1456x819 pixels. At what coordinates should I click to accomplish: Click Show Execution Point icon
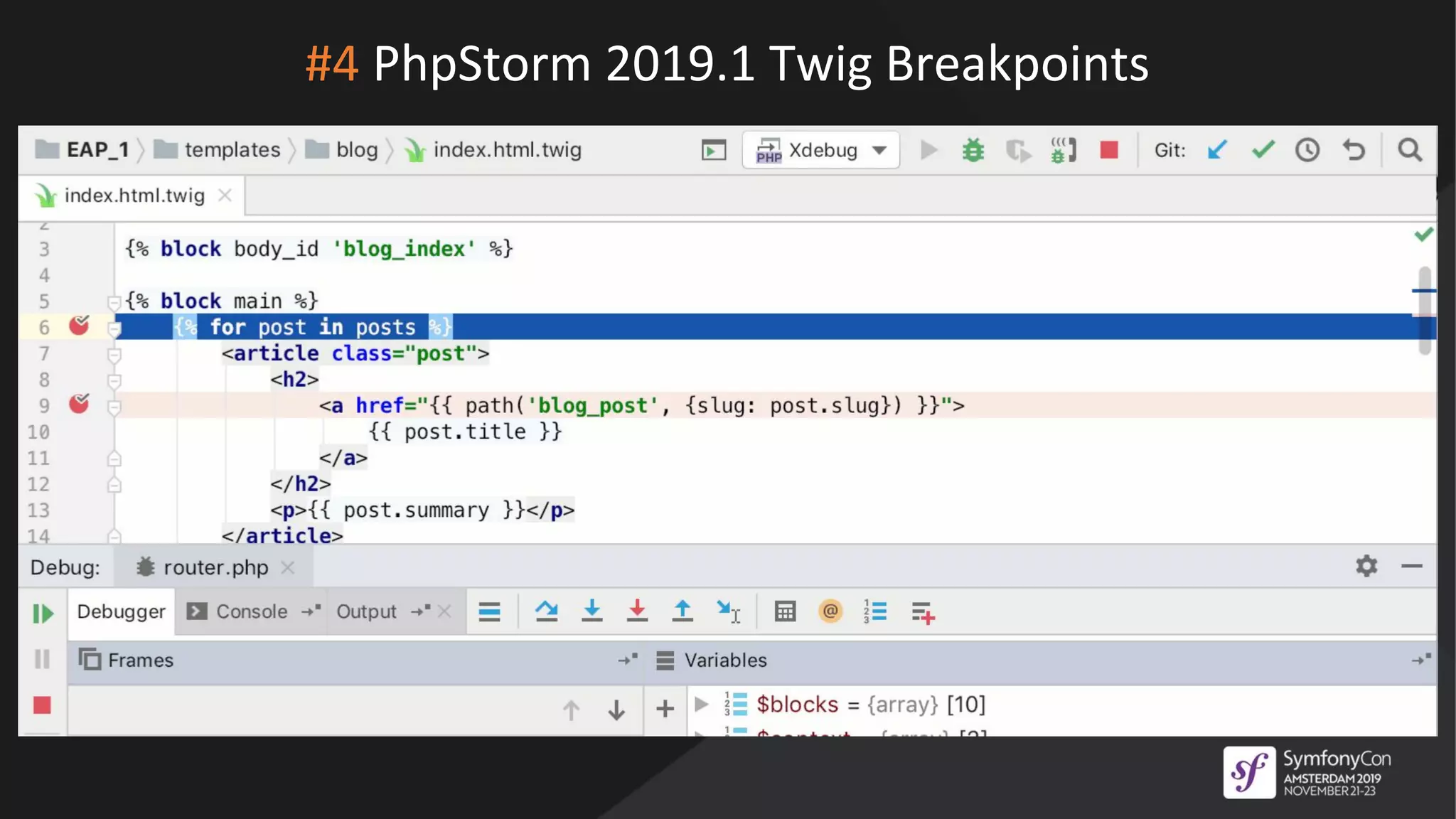click(489, 611)
